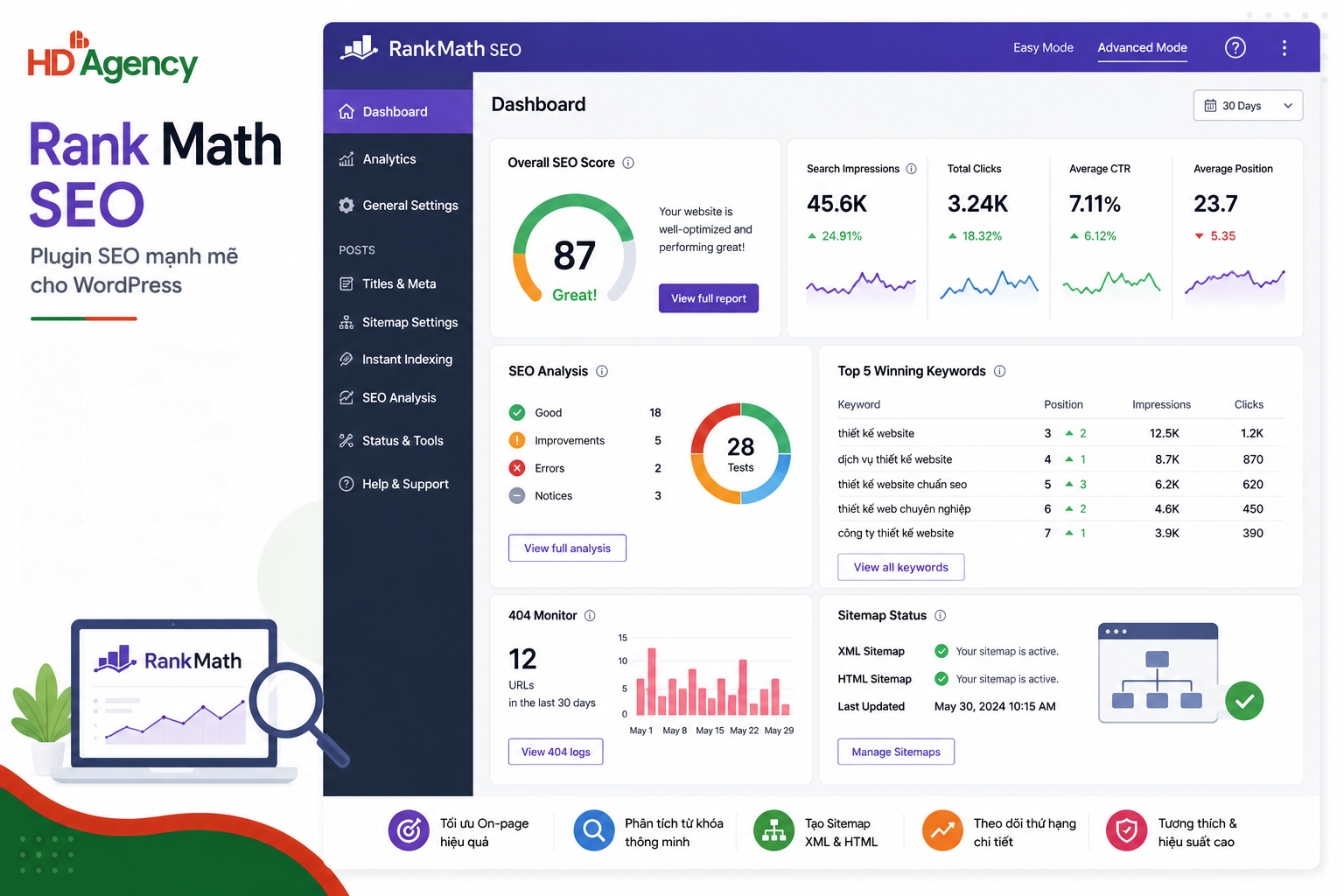1344x896 pixels.
Task: Click the info icon beside 404 Monitor
Action: 590,616
